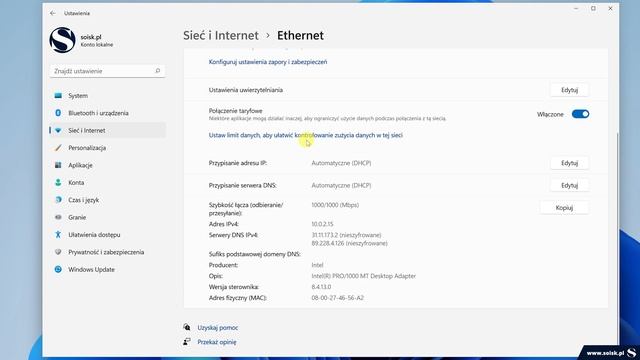Click the Aplikacje icon

pyautogui.click(x=58, y=165)
